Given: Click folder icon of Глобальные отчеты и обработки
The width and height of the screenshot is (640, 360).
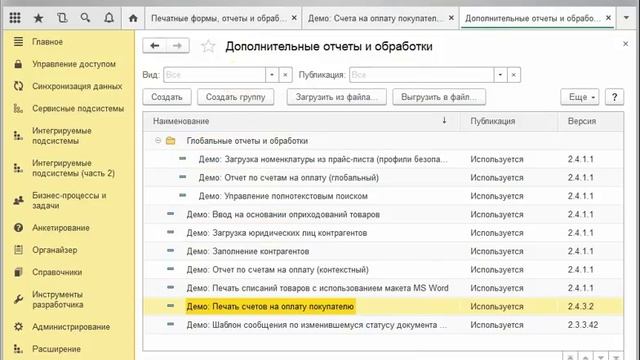Looking at the screenshot, I should point(171,141).
